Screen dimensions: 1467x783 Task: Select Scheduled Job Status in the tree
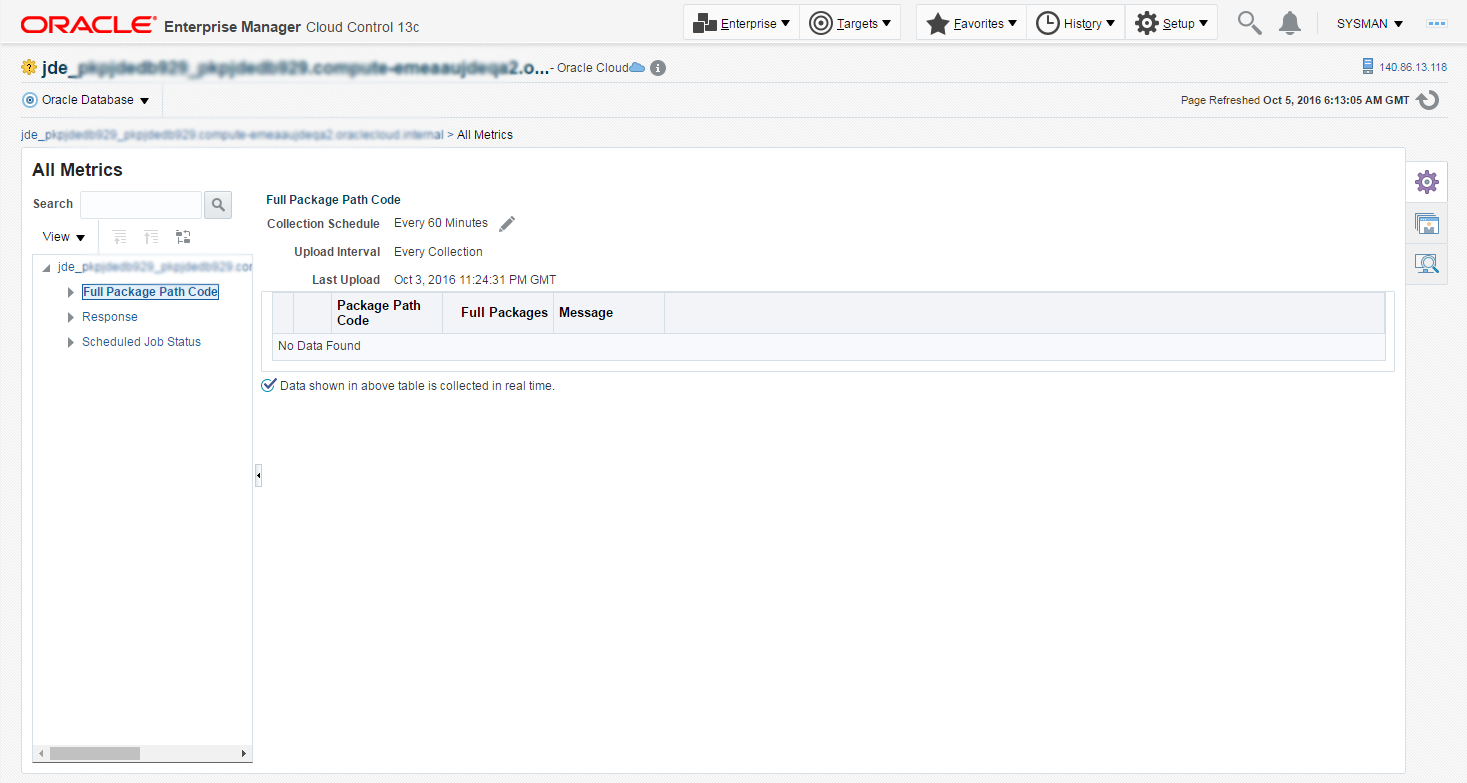point(141,342)
